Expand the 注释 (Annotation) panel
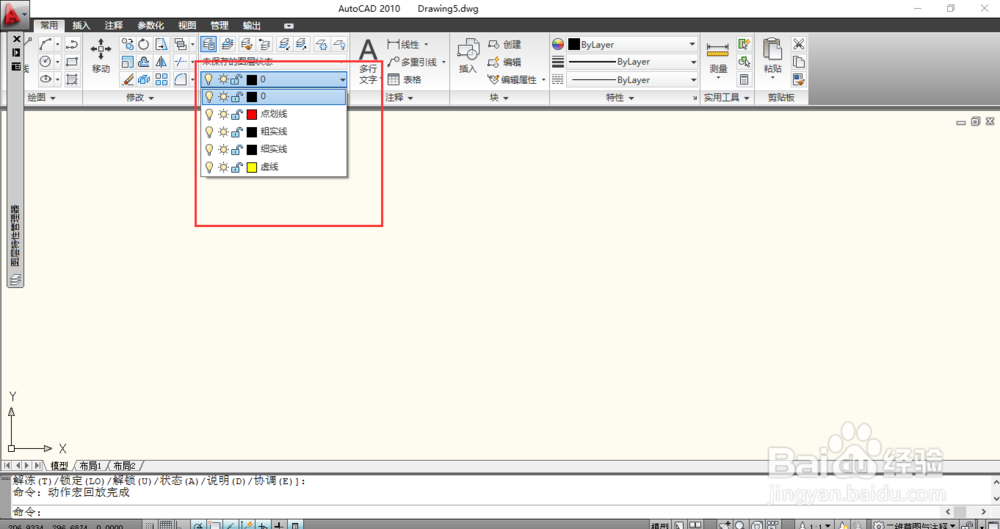The image size is (1000, 529). coord(400,98)
